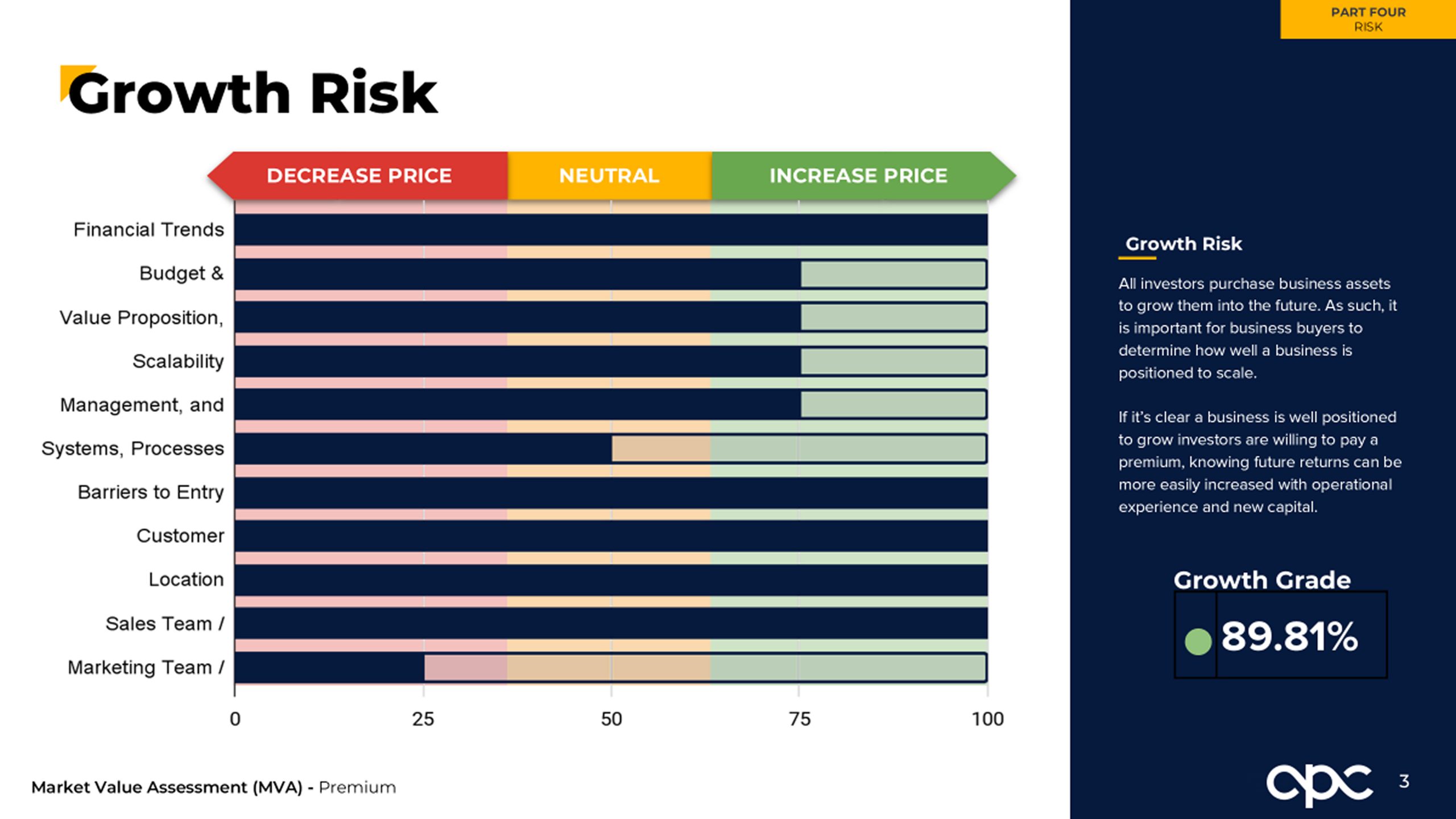This screenshot has width=1456, height=819.
Task: Click the yellow NEUTRAL banner segment
Action: 609,176
